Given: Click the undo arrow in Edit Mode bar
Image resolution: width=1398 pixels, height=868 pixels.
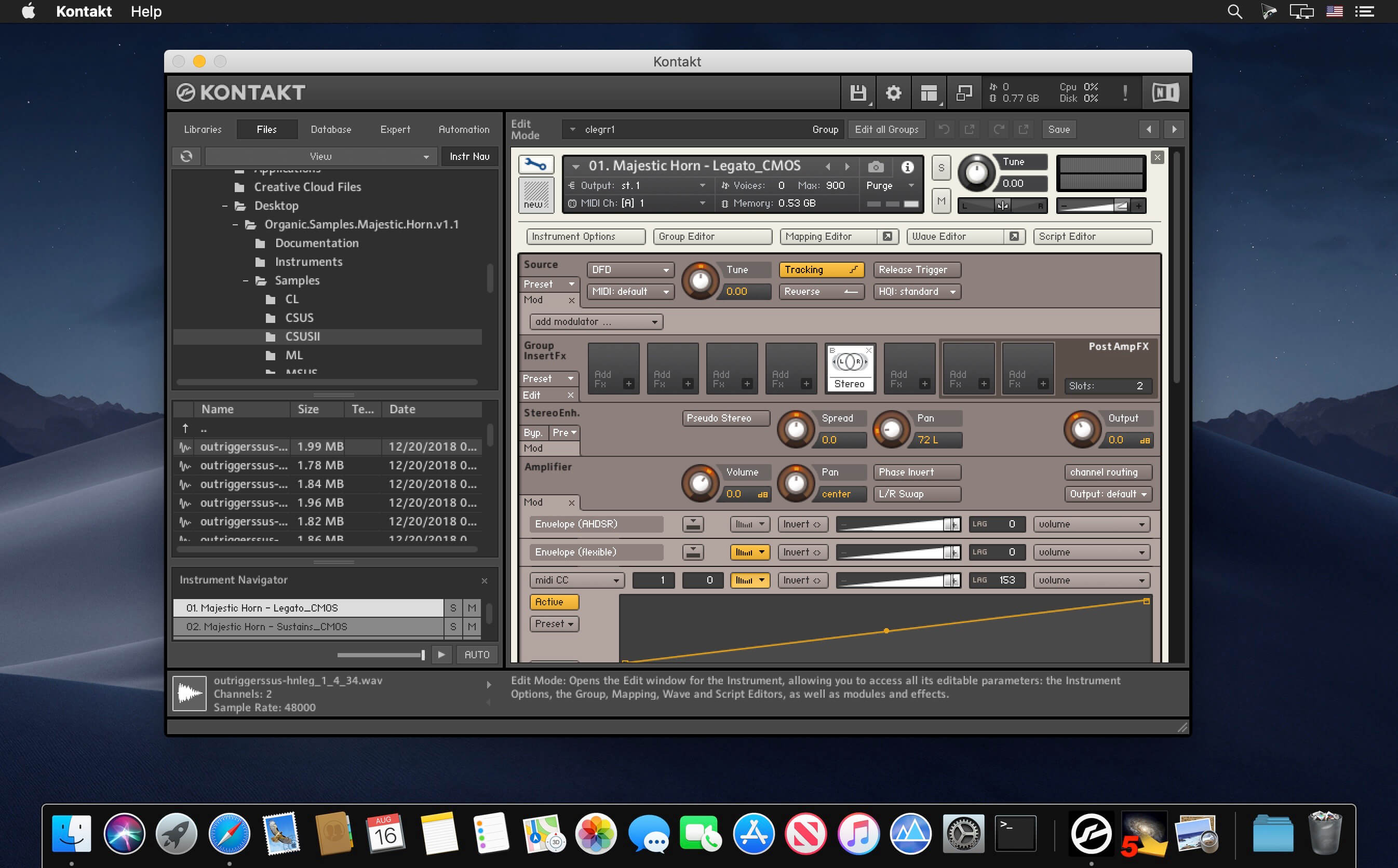Looking at the screenshot, I should pos(943,129).
